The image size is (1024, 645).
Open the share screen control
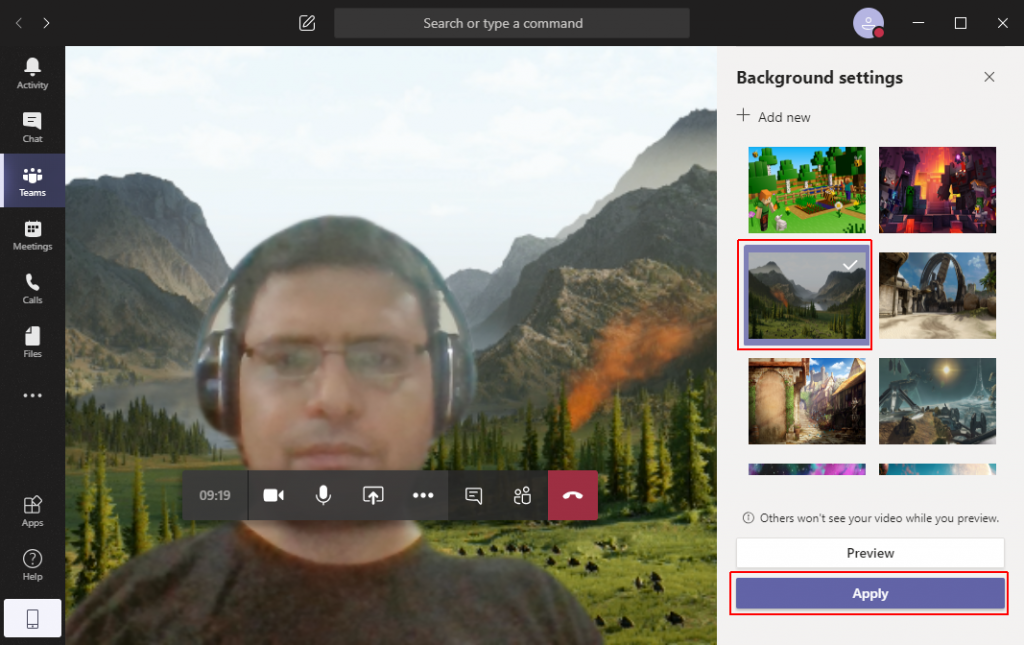point(373,495)
